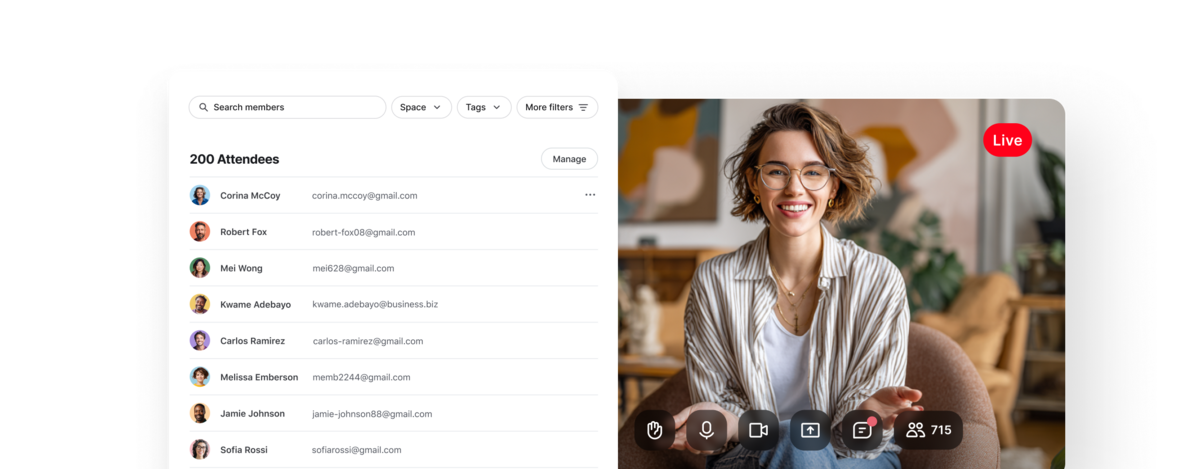Click the share screen icon
The height and width of the screenshot is (469, 1198).
[x=810, y=430]
